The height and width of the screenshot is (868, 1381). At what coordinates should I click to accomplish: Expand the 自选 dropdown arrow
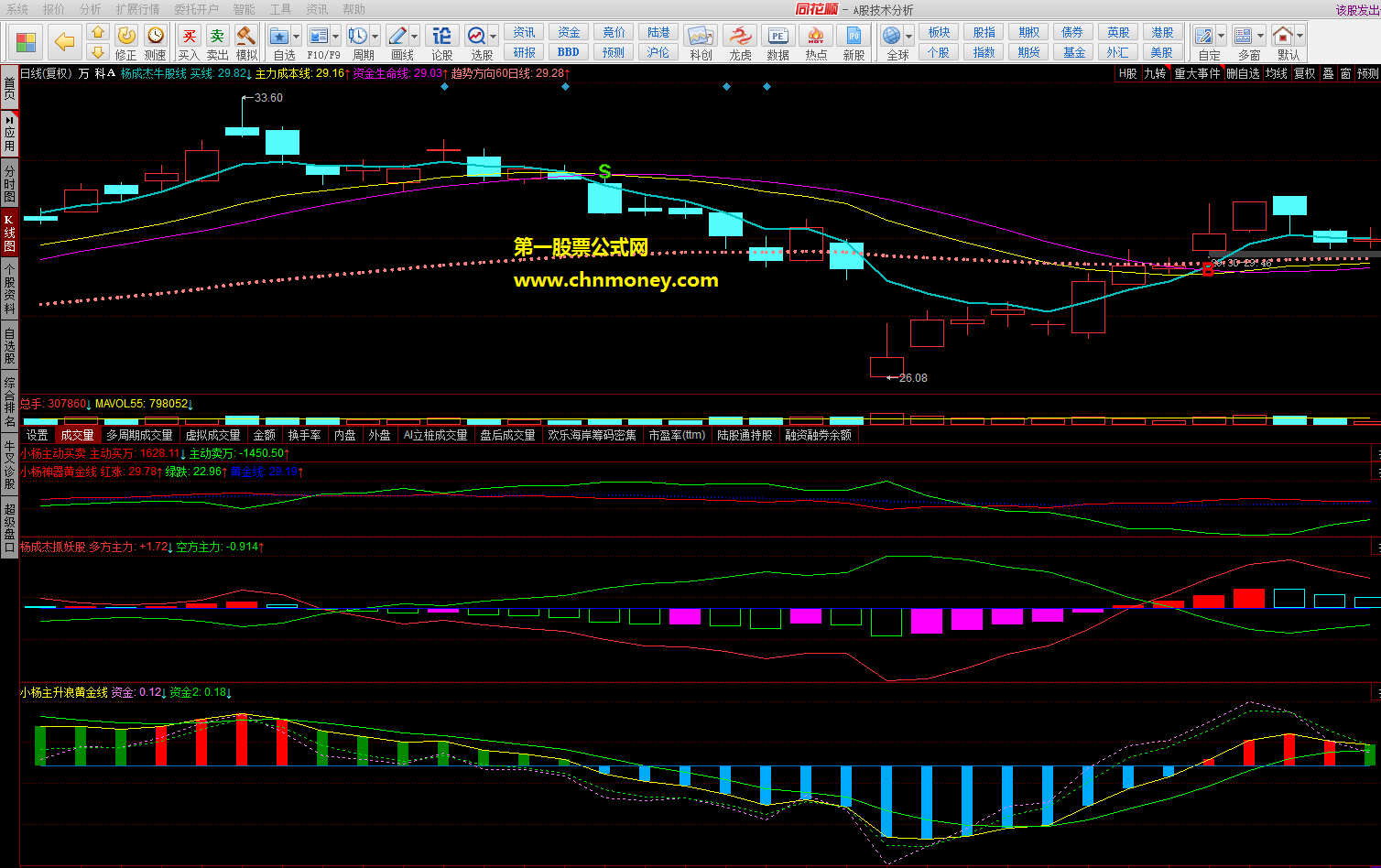[x=297, y=37]
